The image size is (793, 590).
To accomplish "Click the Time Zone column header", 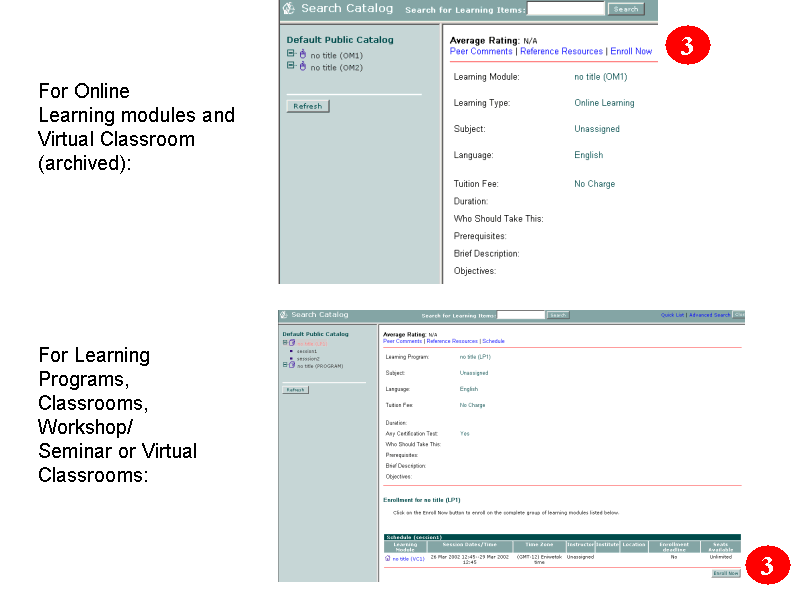I will (x=539, y=547).
